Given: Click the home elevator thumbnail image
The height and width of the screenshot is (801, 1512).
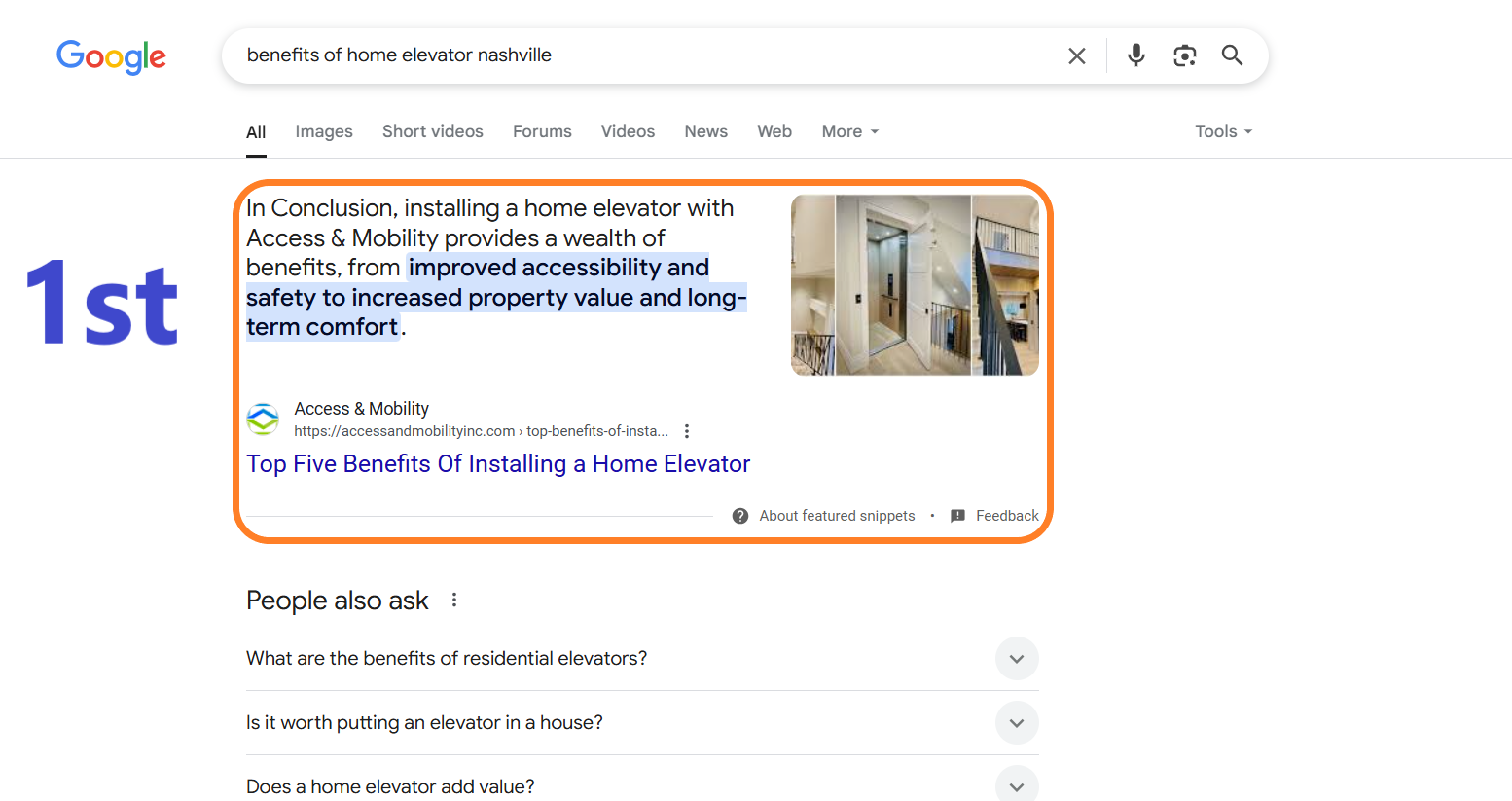Looking at the screenshot, I should (x=915, y=285).
